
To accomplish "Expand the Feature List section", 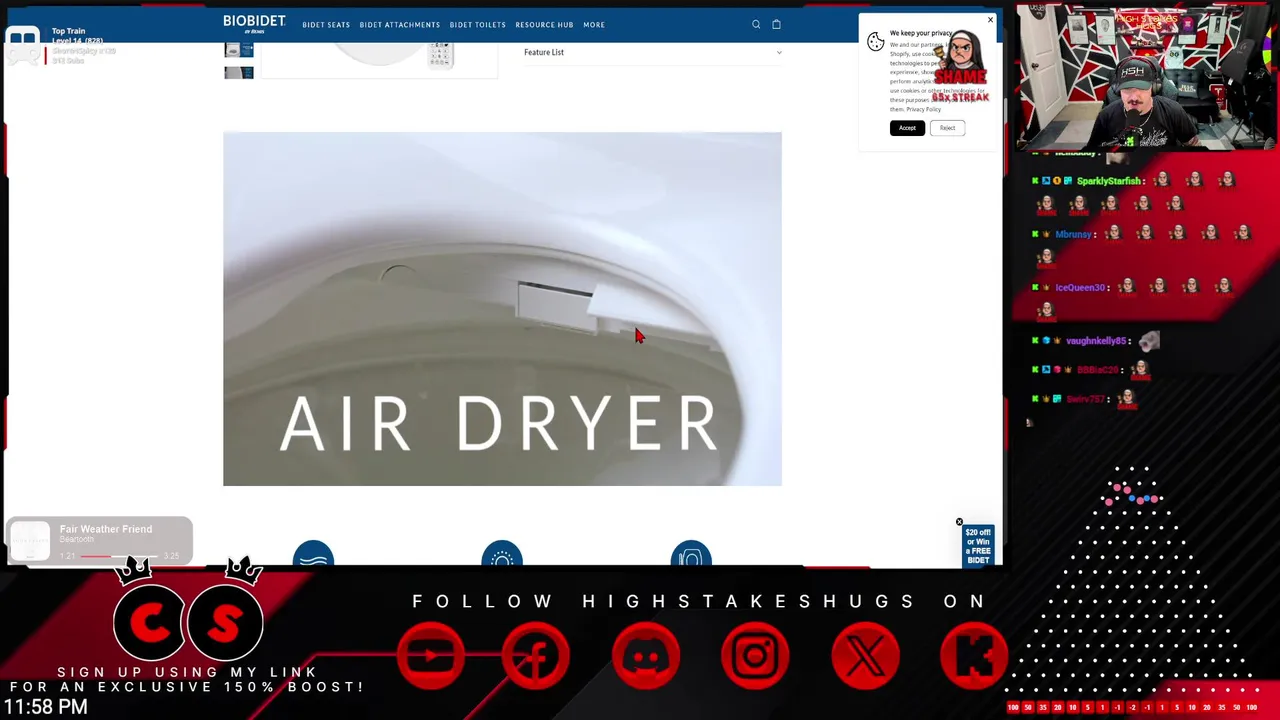I will point(652,52).
